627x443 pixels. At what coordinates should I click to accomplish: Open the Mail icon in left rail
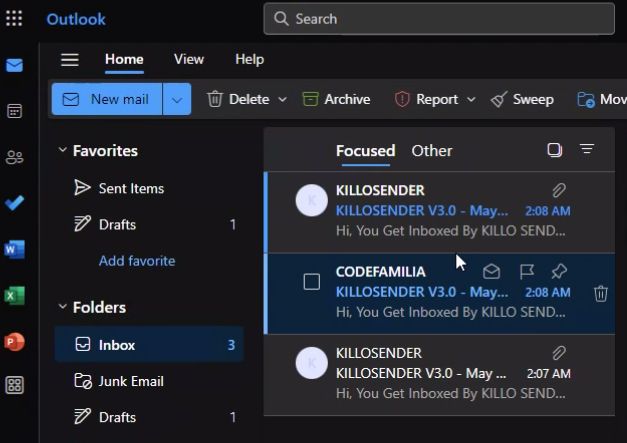click(x=14, y=65)
